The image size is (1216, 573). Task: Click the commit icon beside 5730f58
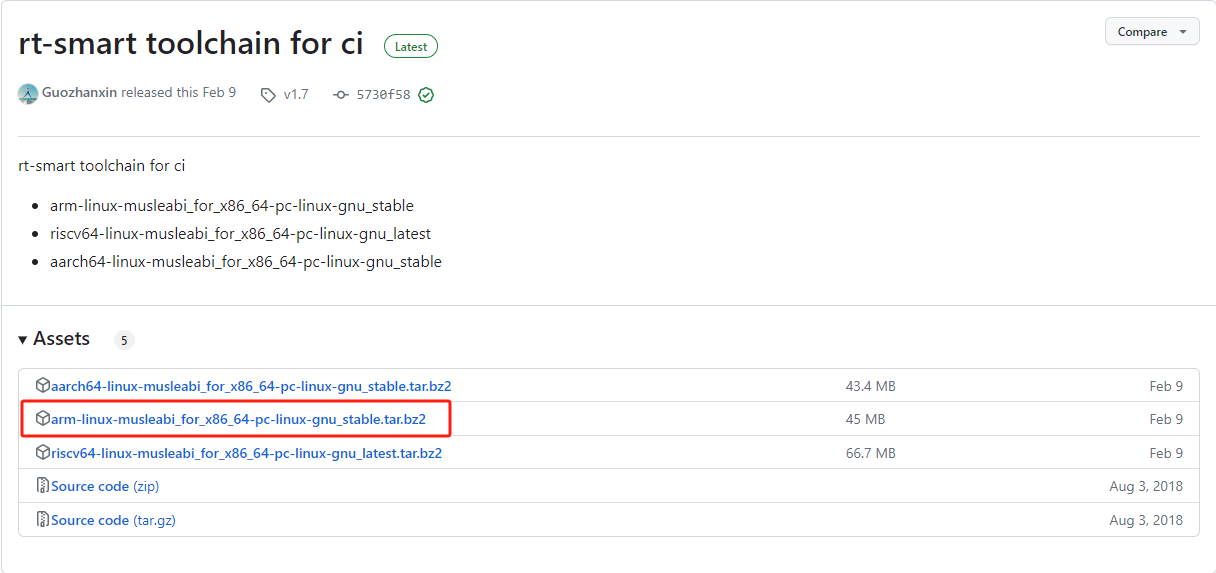point(341,95)
